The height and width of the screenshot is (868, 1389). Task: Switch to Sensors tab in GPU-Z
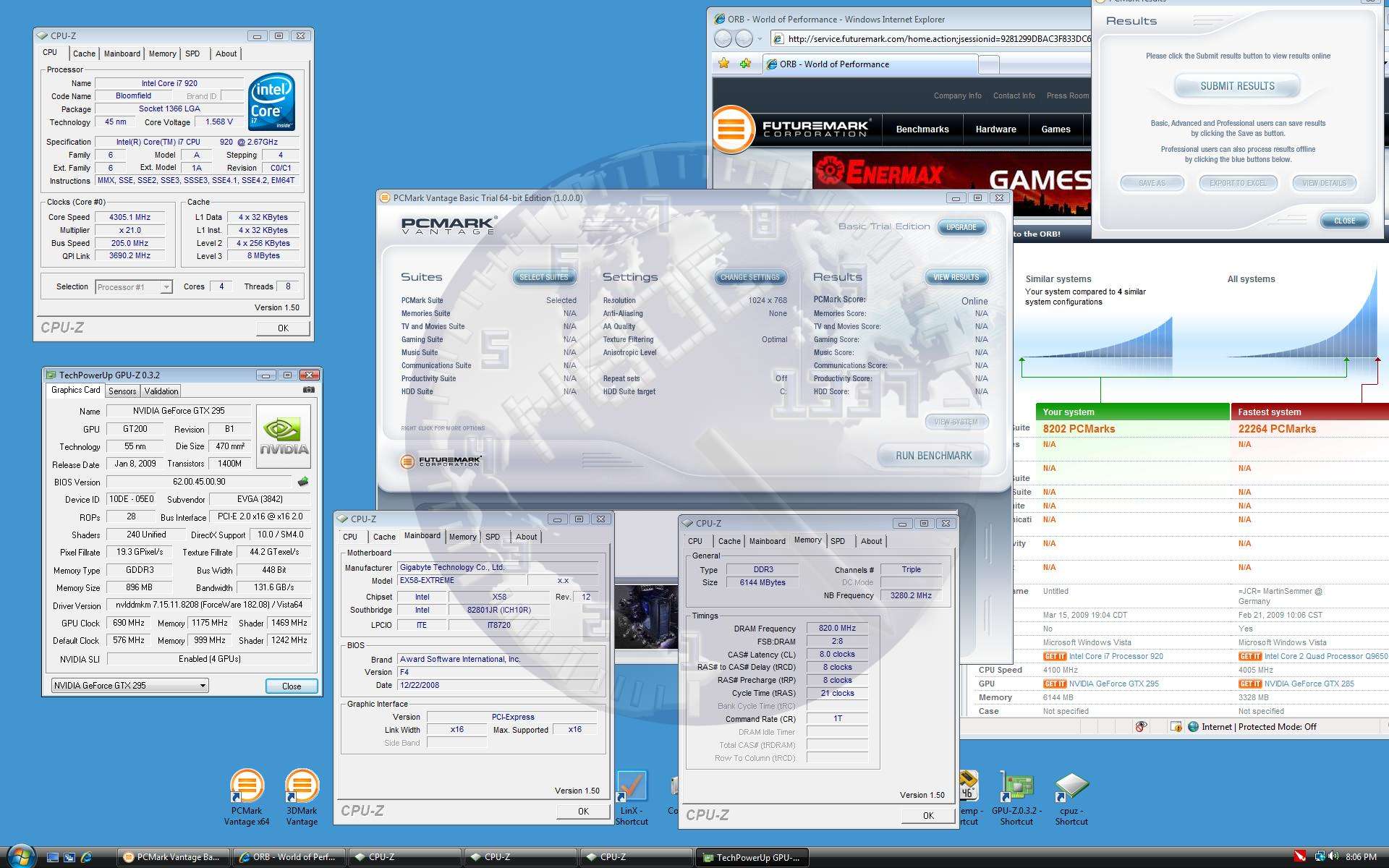pyautogui.click(x=122, y=391)
